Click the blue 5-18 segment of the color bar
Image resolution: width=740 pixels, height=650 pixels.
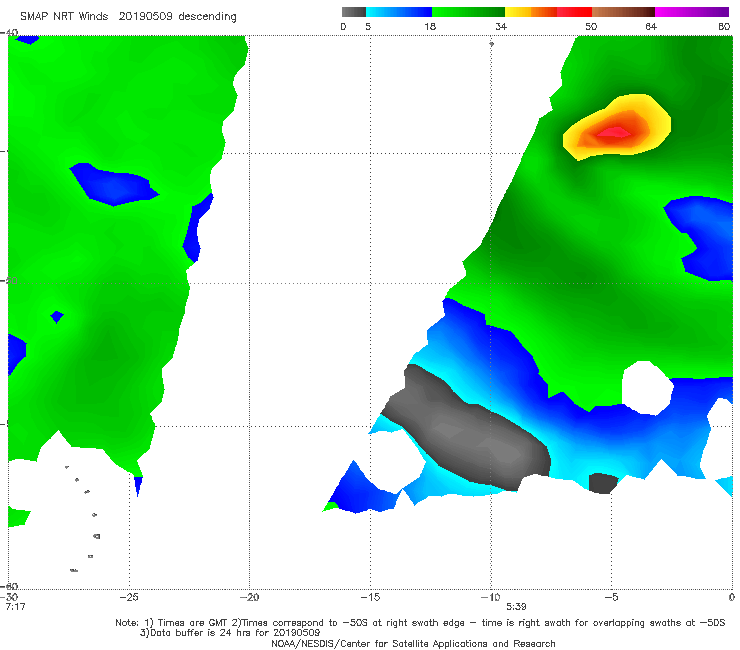pos(399,12)
